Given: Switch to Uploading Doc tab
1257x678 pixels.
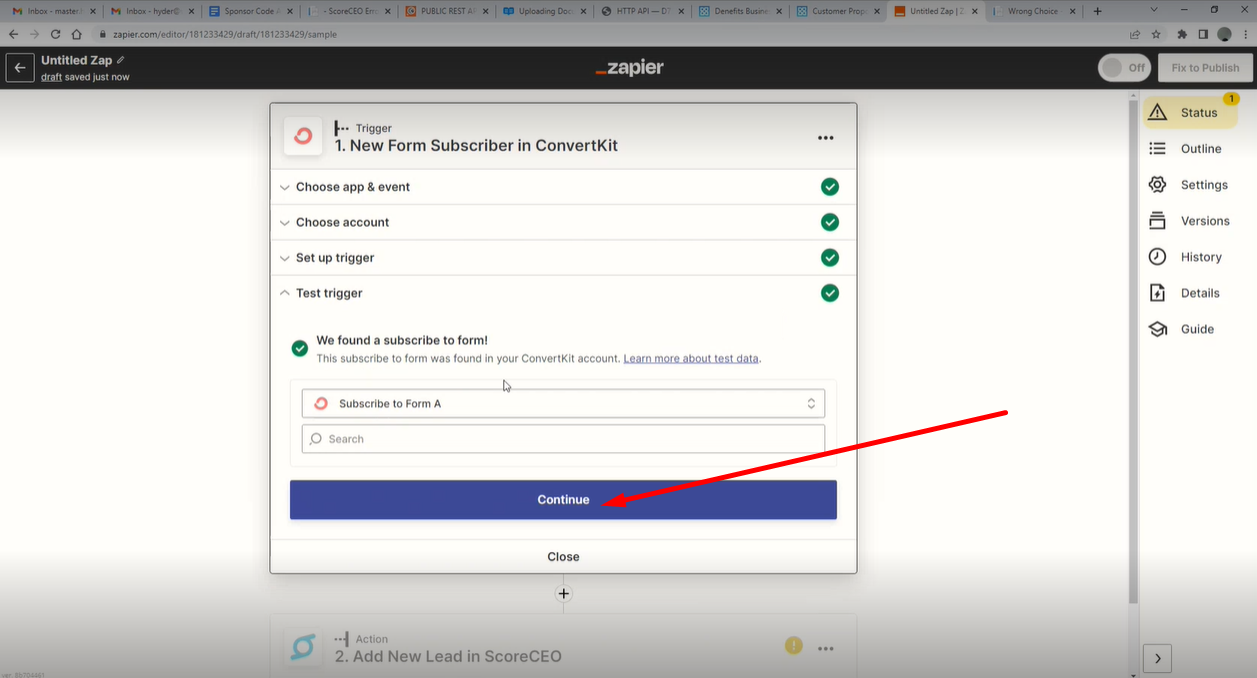Looking at the screenshot, I should coord(543,11).
